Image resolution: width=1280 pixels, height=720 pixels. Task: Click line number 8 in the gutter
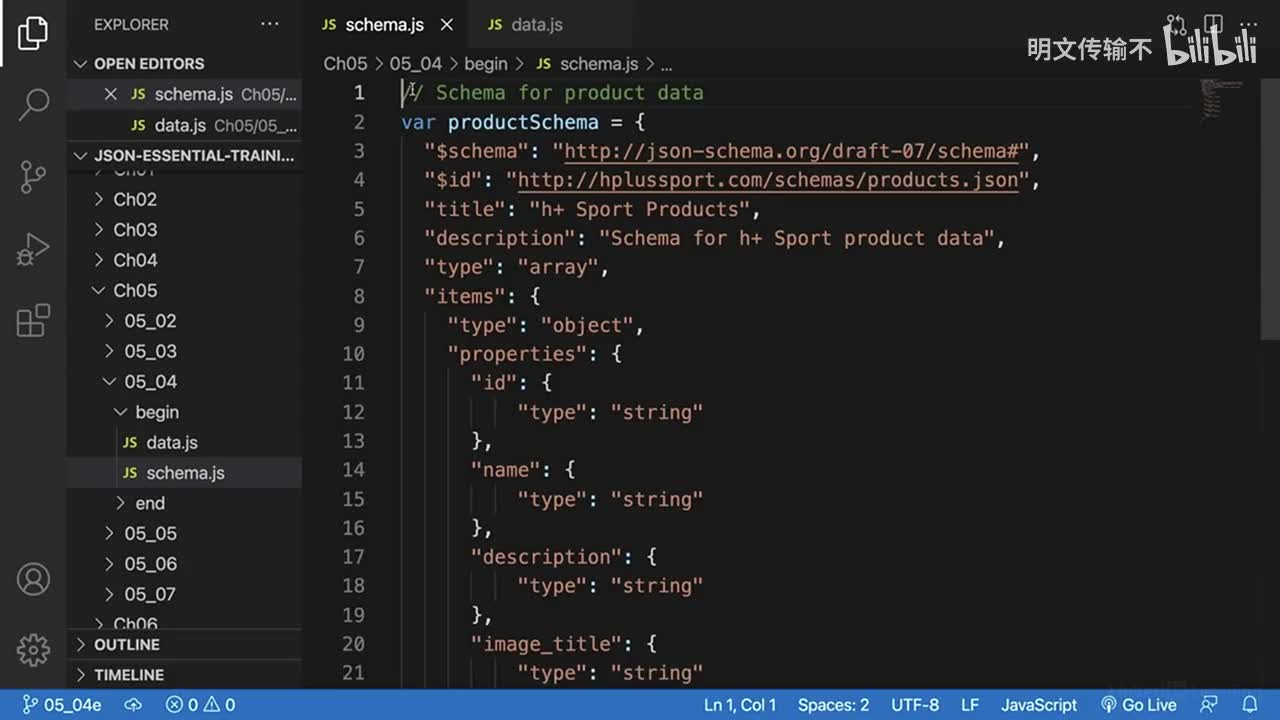[x=359, y=296]
